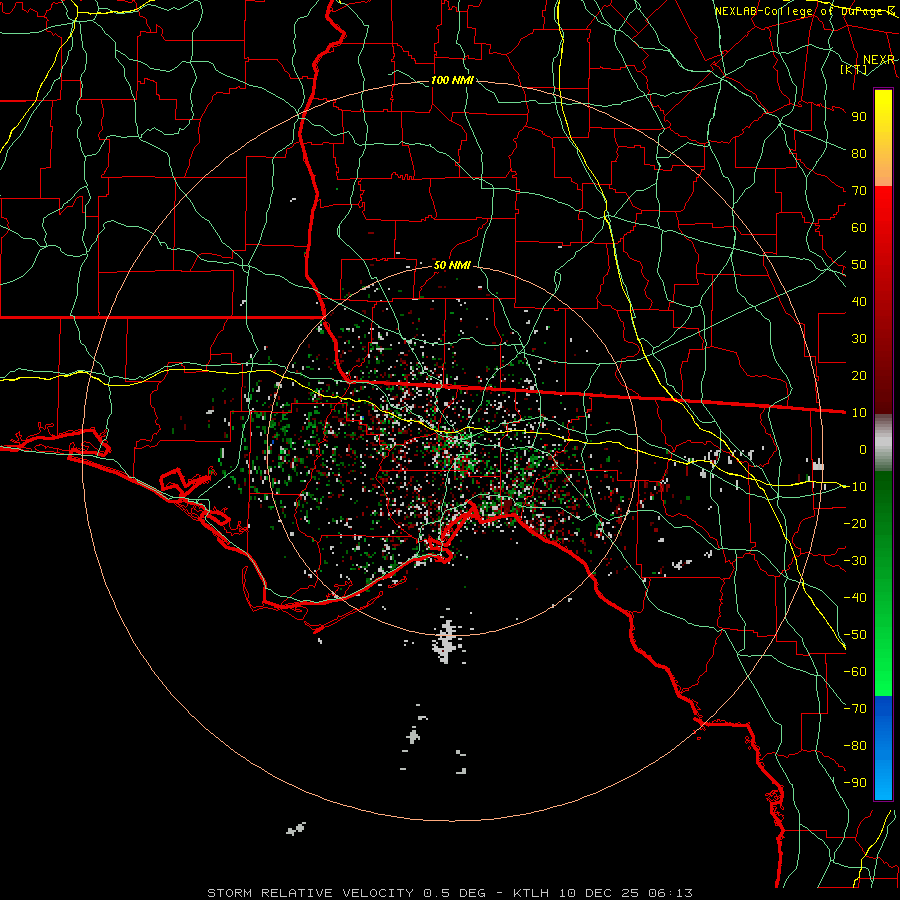Click the "KTLH" station identifier

pyautogui.click(x=531, y=893)
